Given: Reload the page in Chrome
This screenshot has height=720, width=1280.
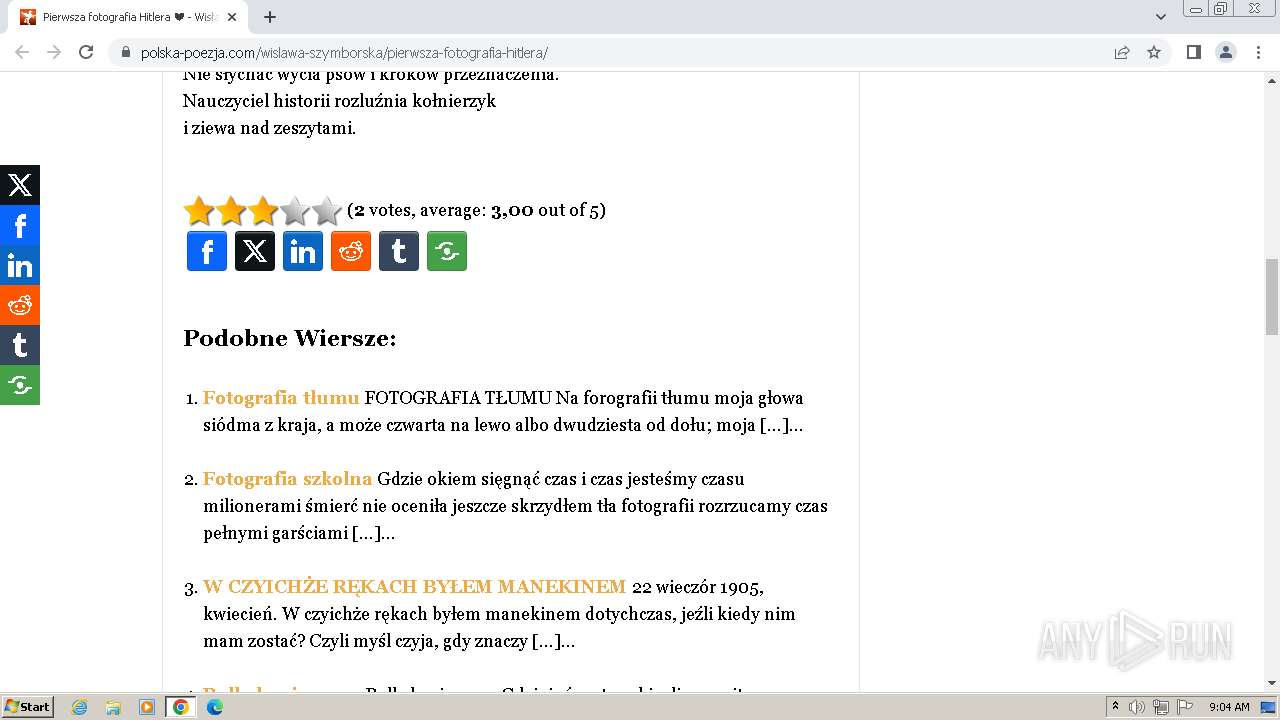Looking at the screenshot, I should coord(86,52).
